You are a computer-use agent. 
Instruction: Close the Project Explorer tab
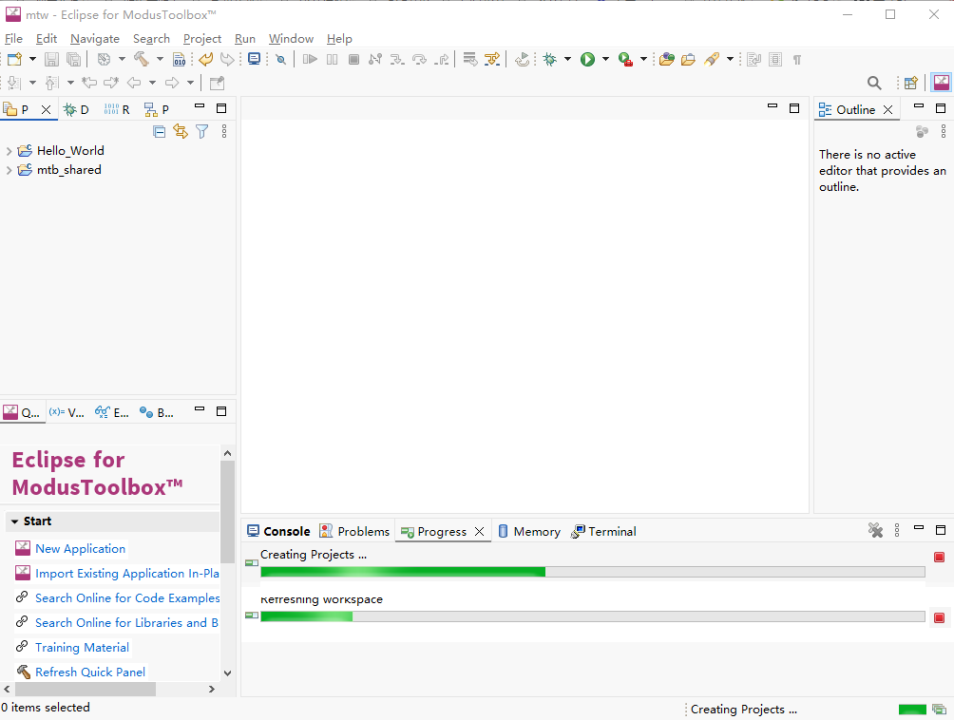point(46,110)
